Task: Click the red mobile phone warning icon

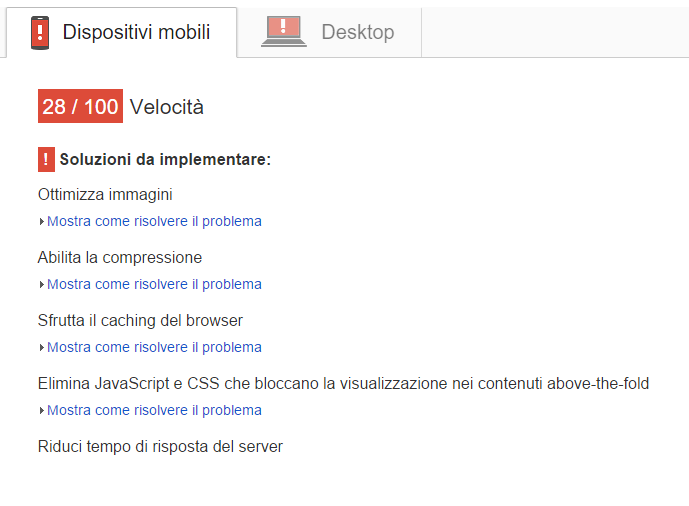Action: (40, 33)
